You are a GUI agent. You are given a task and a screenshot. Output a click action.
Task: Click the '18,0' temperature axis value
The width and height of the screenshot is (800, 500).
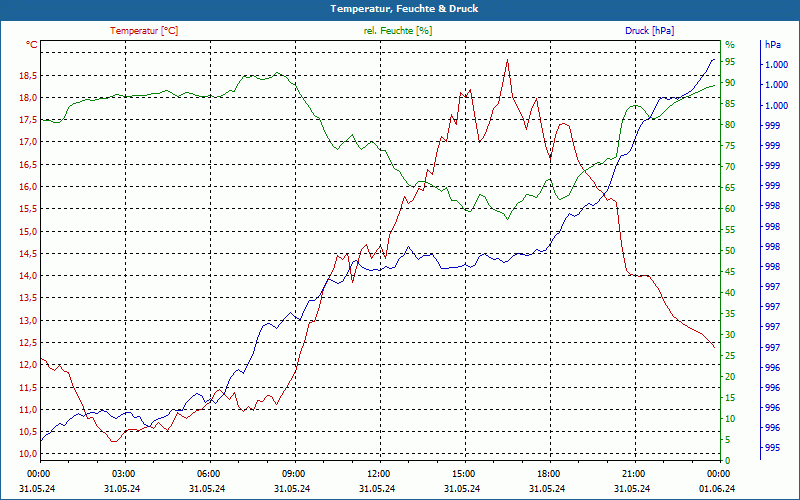28,97
